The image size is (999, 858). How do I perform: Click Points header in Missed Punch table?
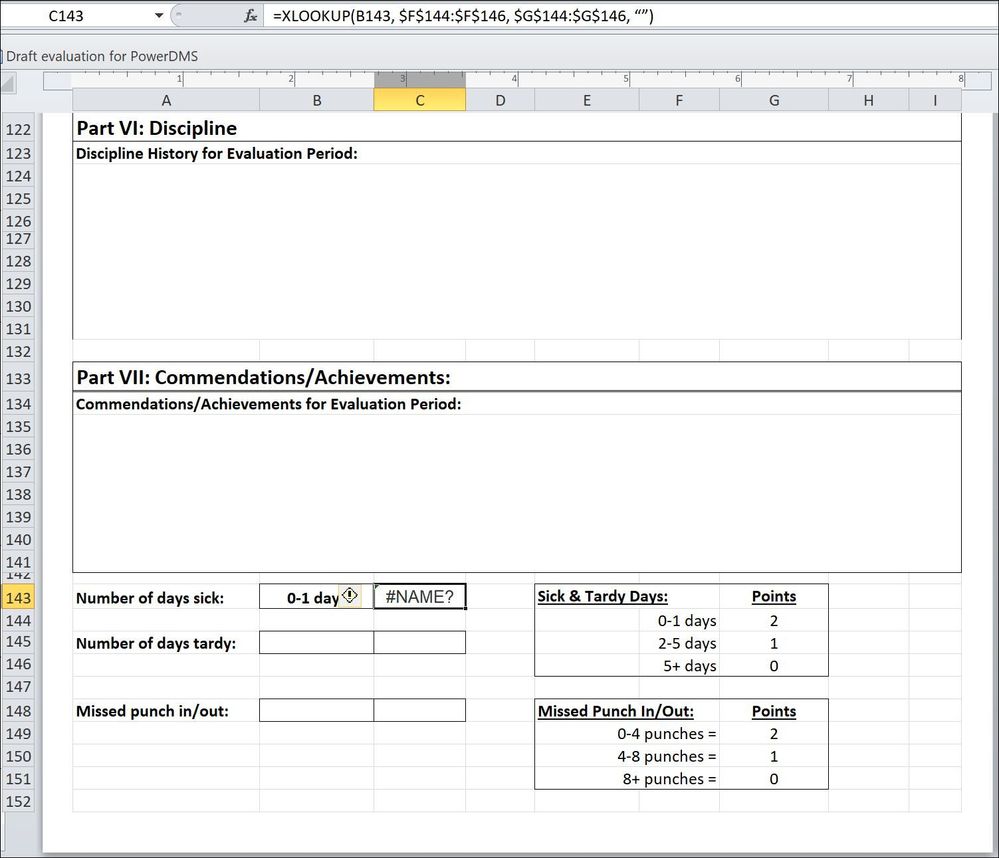click(x=774, y=711)
